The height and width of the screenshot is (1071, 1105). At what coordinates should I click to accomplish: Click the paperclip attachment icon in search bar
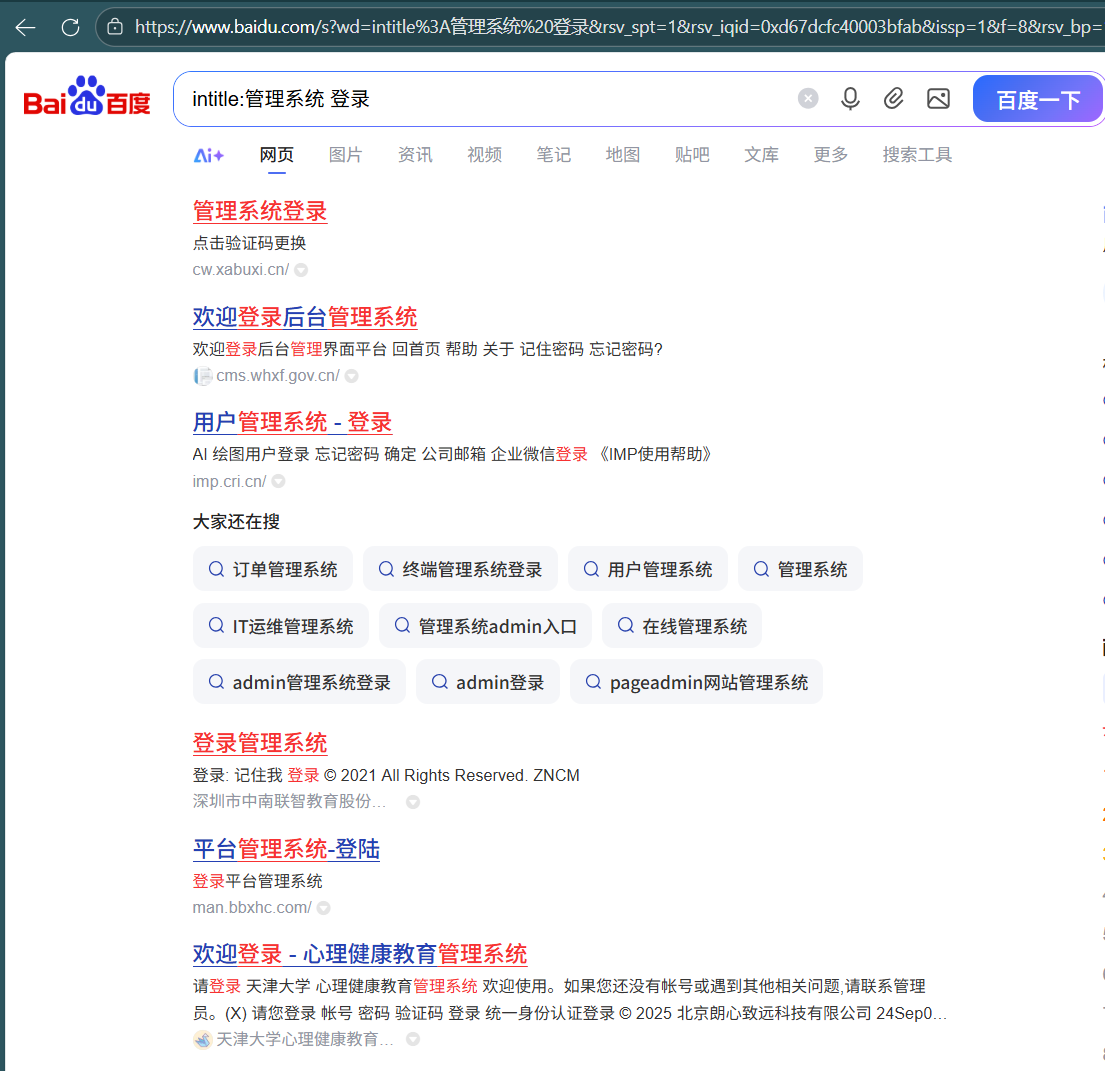click(893, 98)
